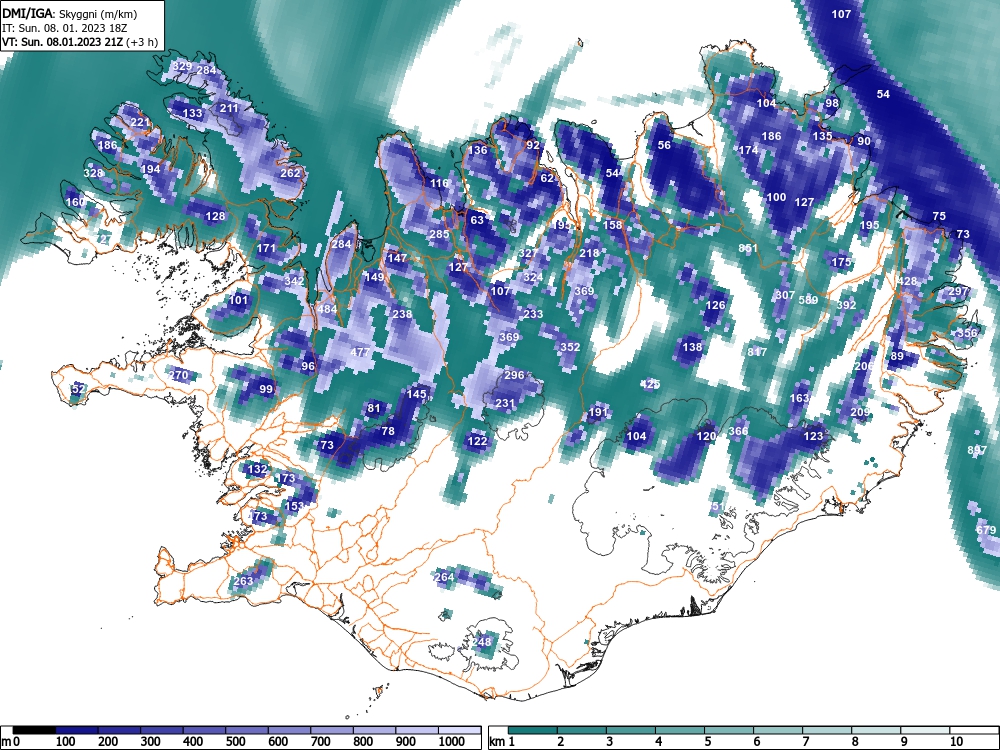
Task: Click the visibility value 101
Action: pos(238,300)
